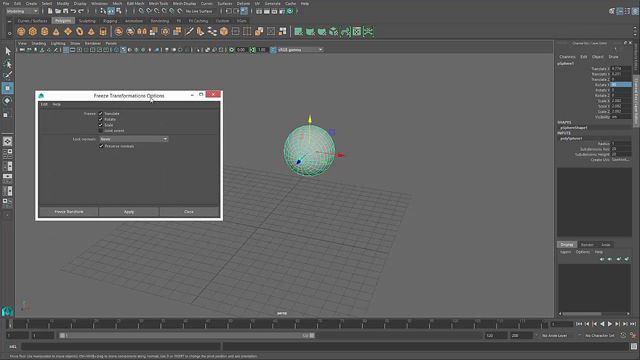640x360 pixels.
Task: Click the No Live Surface field
Action: 199,11
